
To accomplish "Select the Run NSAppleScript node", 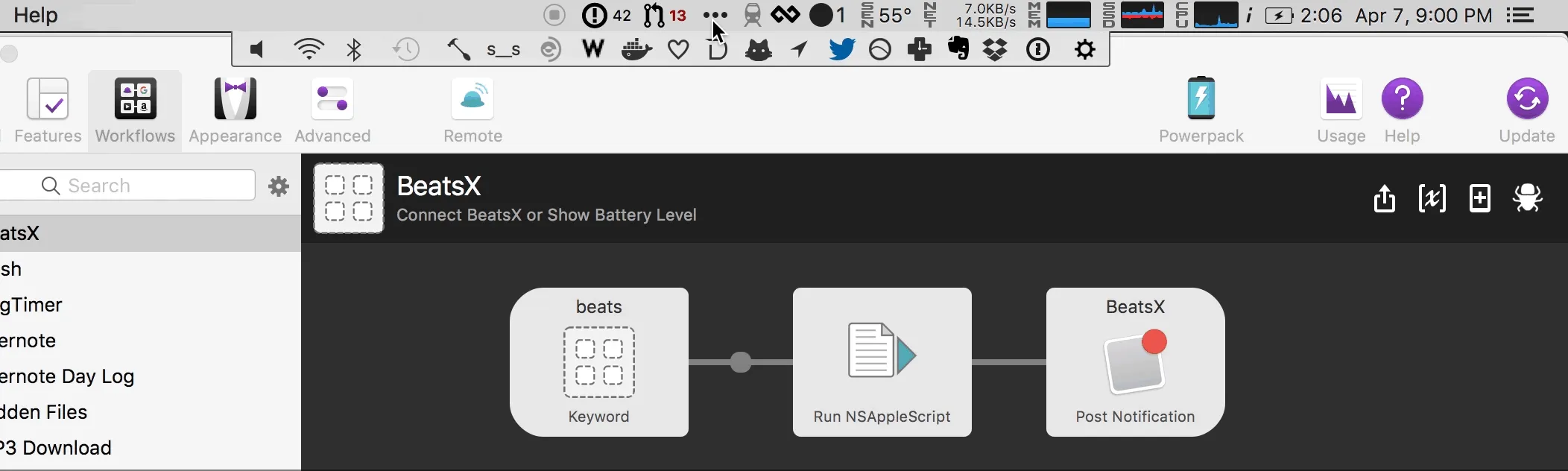I will tap(882, 362).
